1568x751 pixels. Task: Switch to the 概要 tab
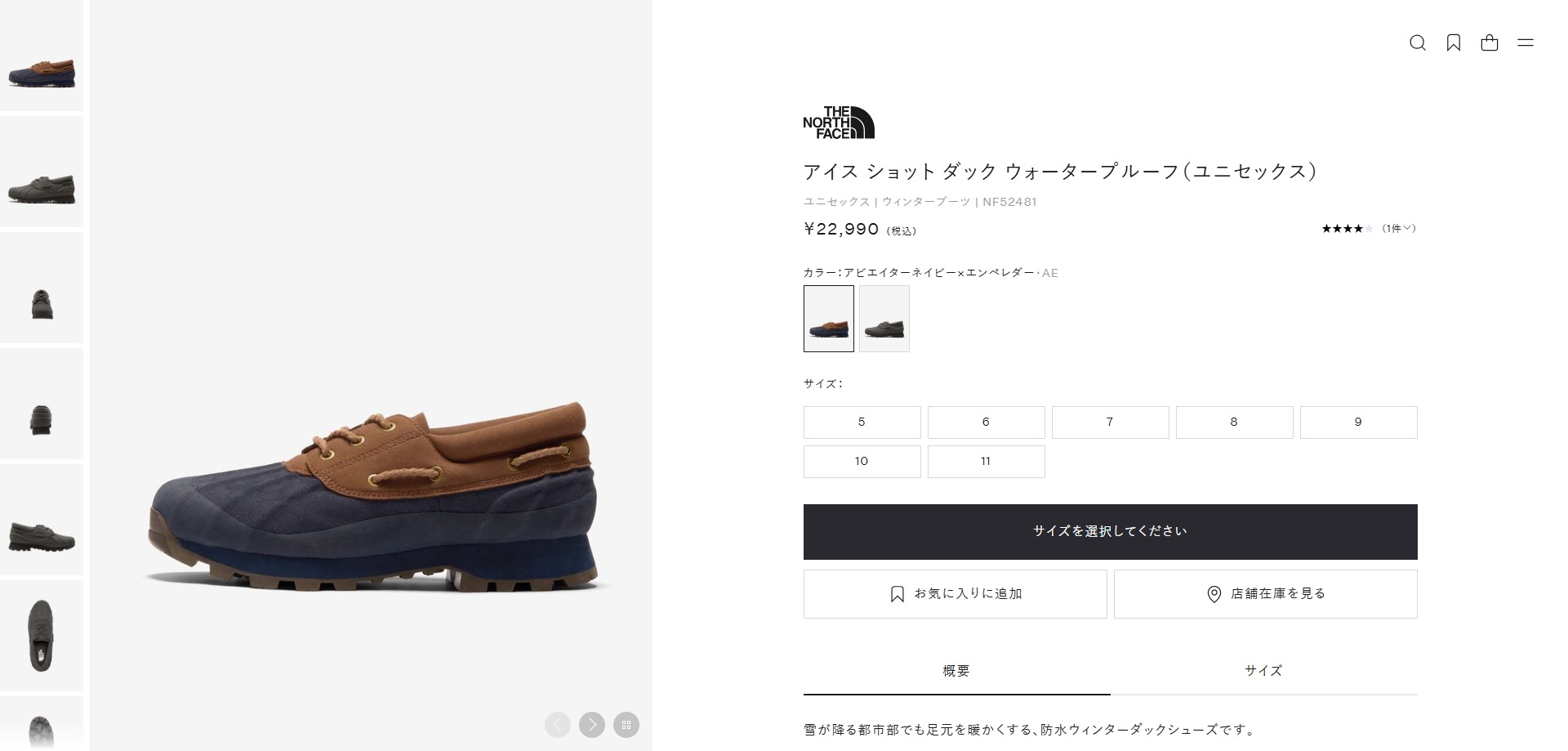[957, 671]
